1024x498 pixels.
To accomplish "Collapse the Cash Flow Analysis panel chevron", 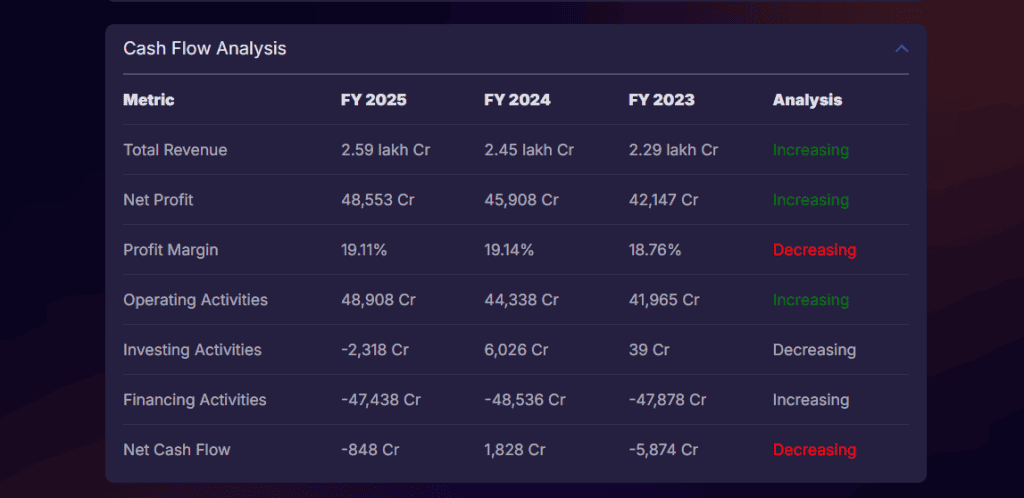I will coord(902,48).
